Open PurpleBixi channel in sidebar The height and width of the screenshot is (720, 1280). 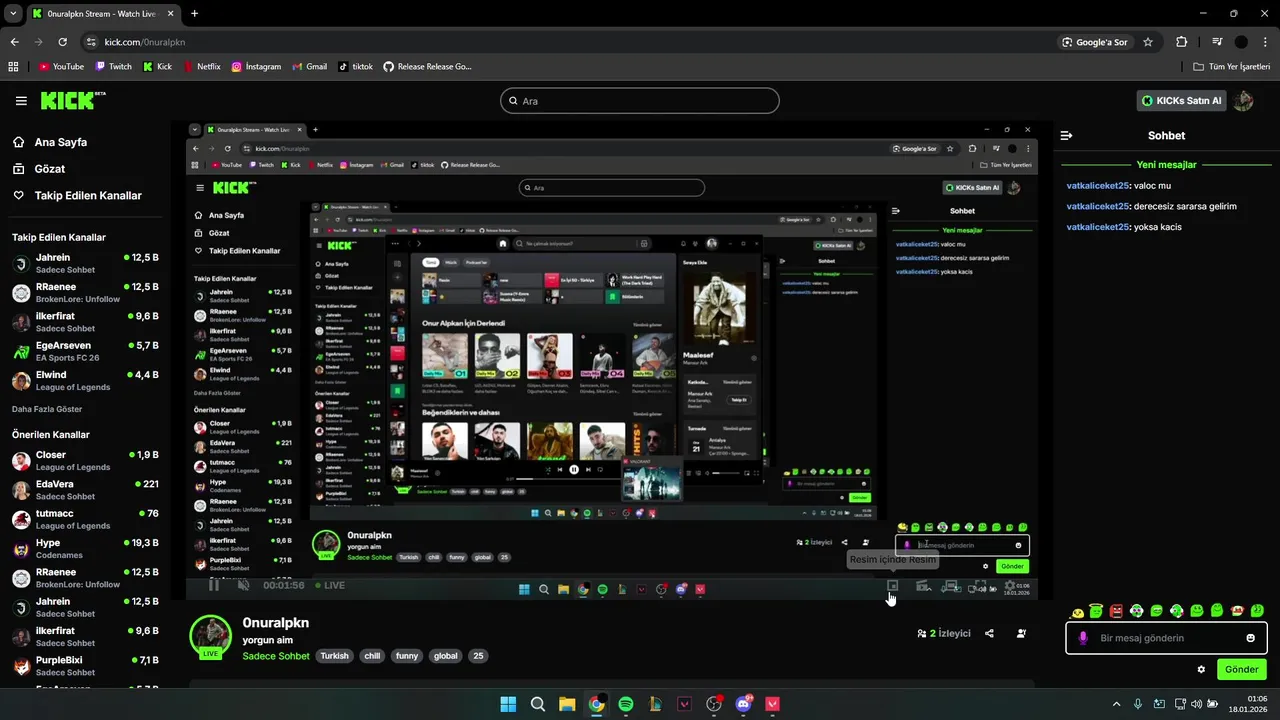85,666
